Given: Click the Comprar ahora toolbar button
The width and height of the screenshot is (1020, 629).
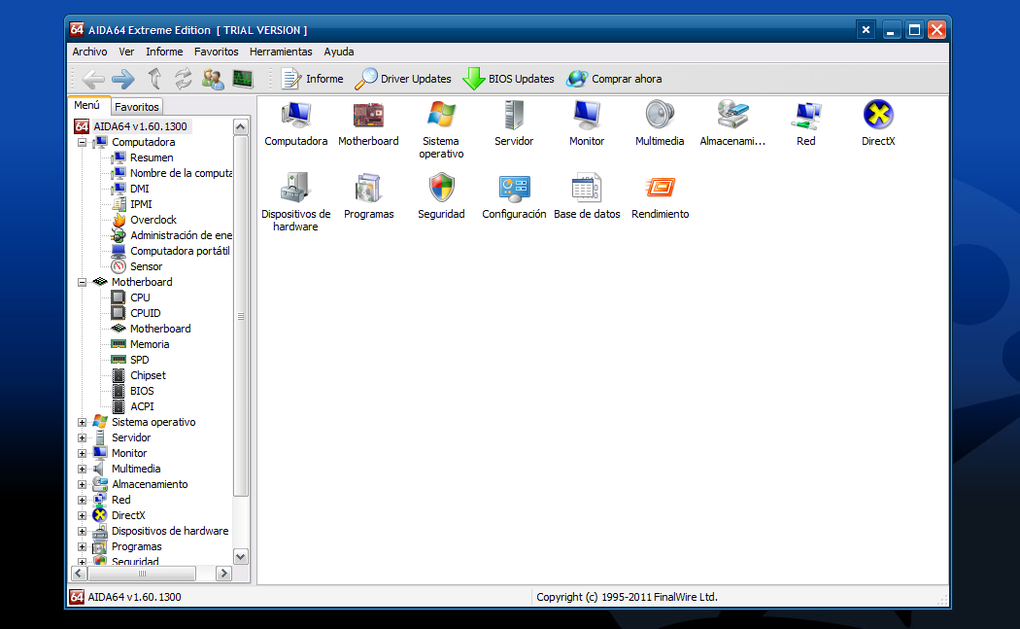Looking at the screenshot, I should tap(614, 79).
